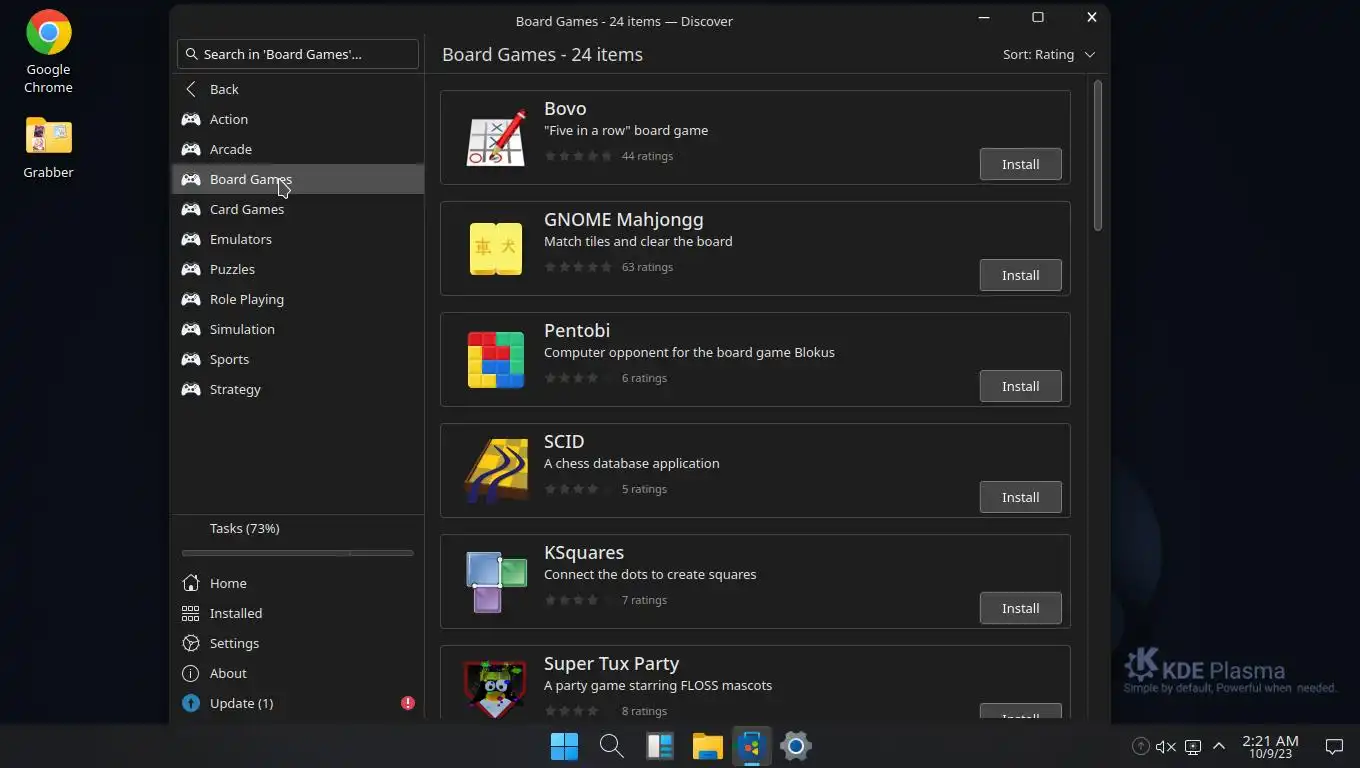Click the Installed grid icon
Image resolution: width=1360 pixels, height=768 pixels.
pyautogui.click(x=191, y=613)
